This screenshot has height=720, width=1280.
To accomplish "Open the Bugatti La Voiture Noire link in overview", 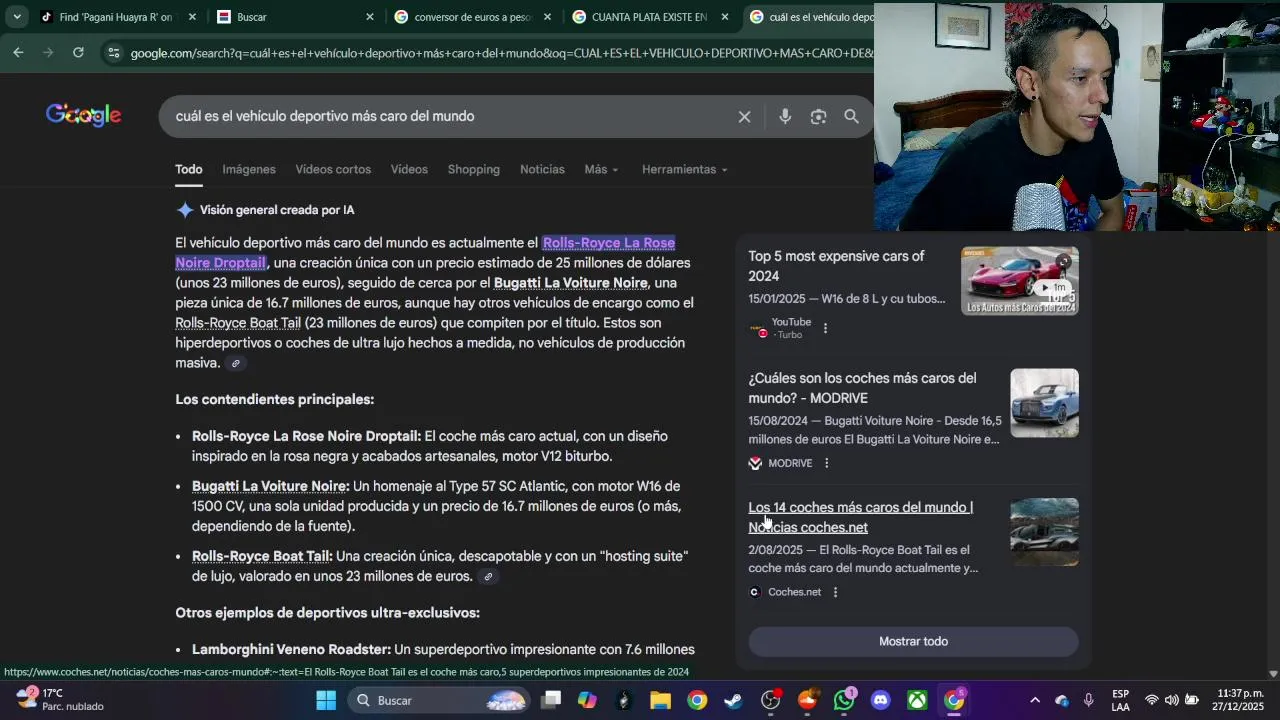I will pos(571,283).
